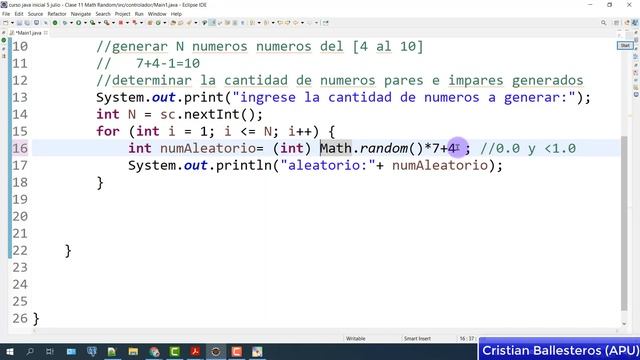The height and width of the screenshot is (360, 640).
Task: Click the Smart Insert status bar entry
Action: (x=417, y=338)
